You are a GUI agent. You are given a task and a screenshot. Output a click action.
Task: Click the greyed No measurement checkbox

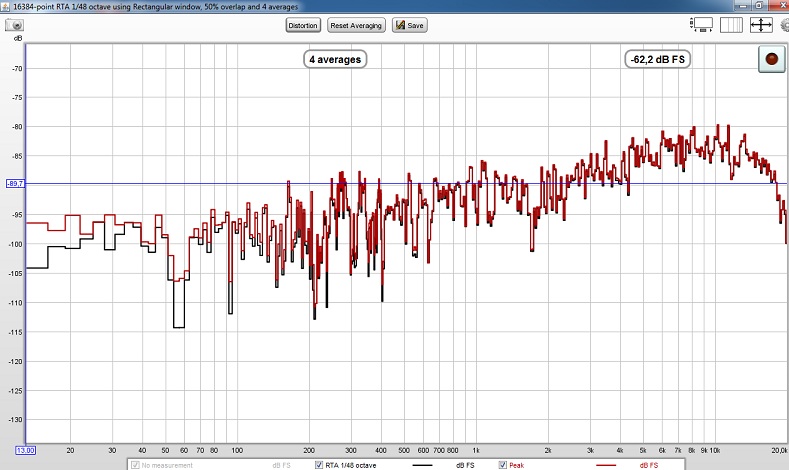point(135,465)
